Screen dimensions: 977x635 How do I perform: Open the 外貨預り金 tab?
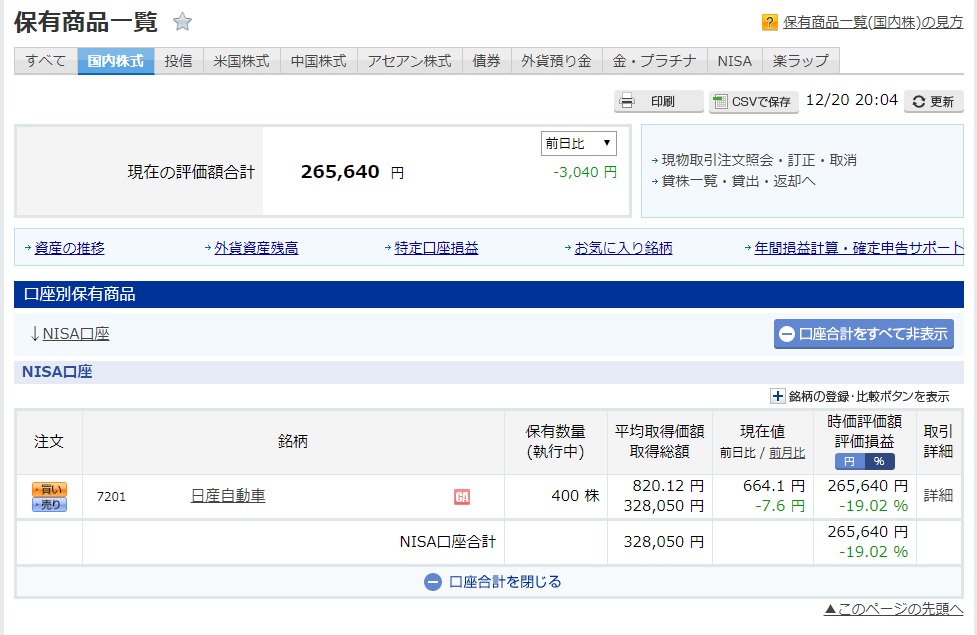(x=556, y=61)
